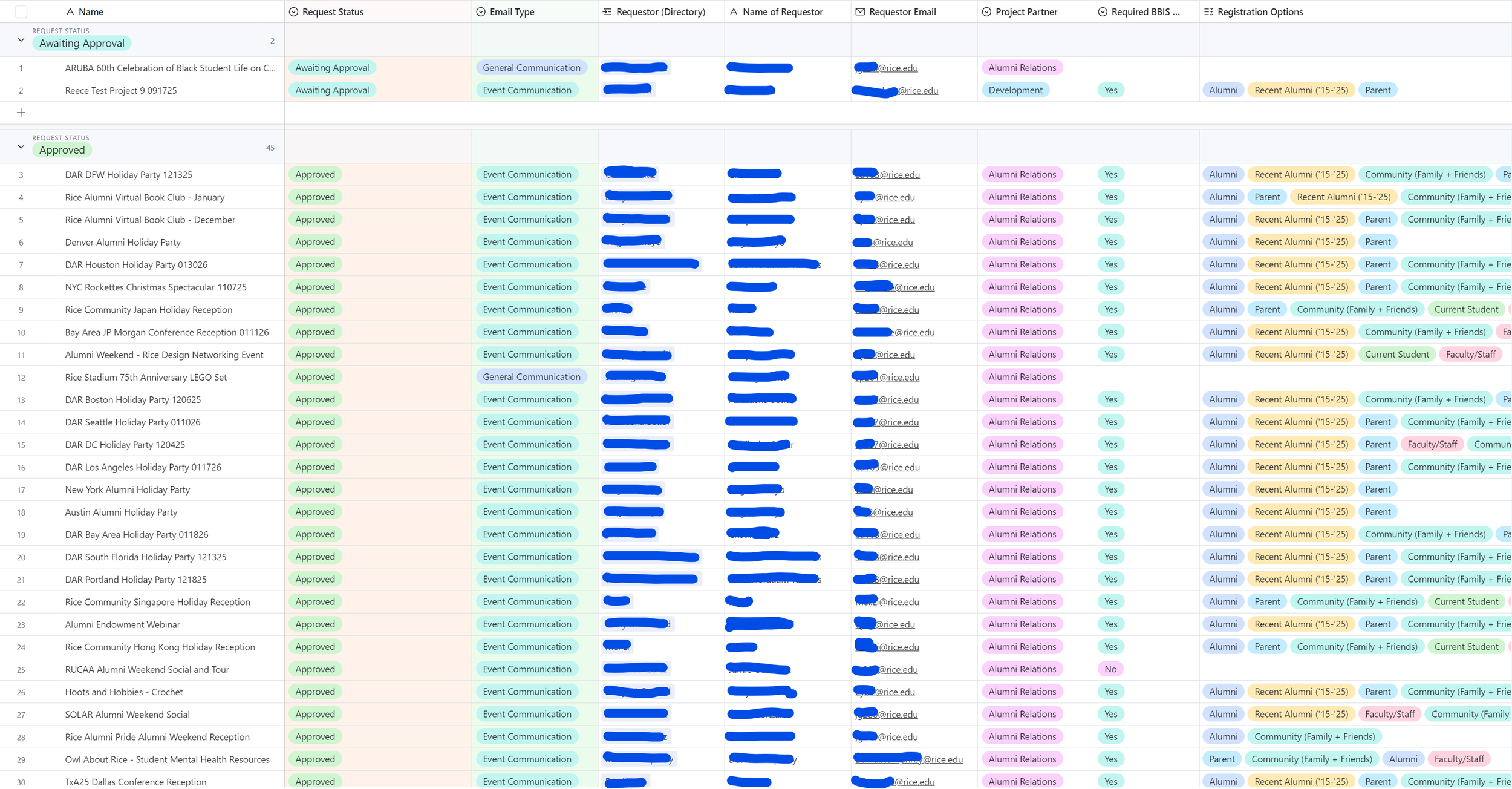This screenshot has width=1512, height=789.
Task: Click the rice.edu email link in row 2
Action: [x=917, y=91]
